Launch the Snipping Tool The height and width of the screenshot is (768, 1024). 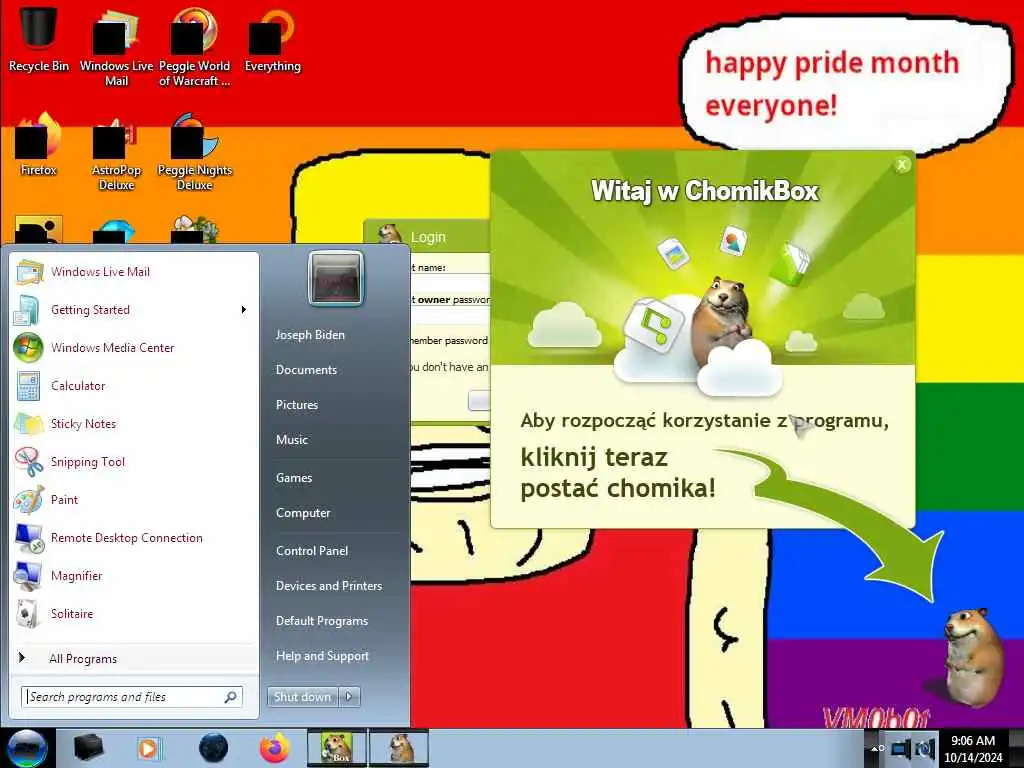click(x=134, y=462)
